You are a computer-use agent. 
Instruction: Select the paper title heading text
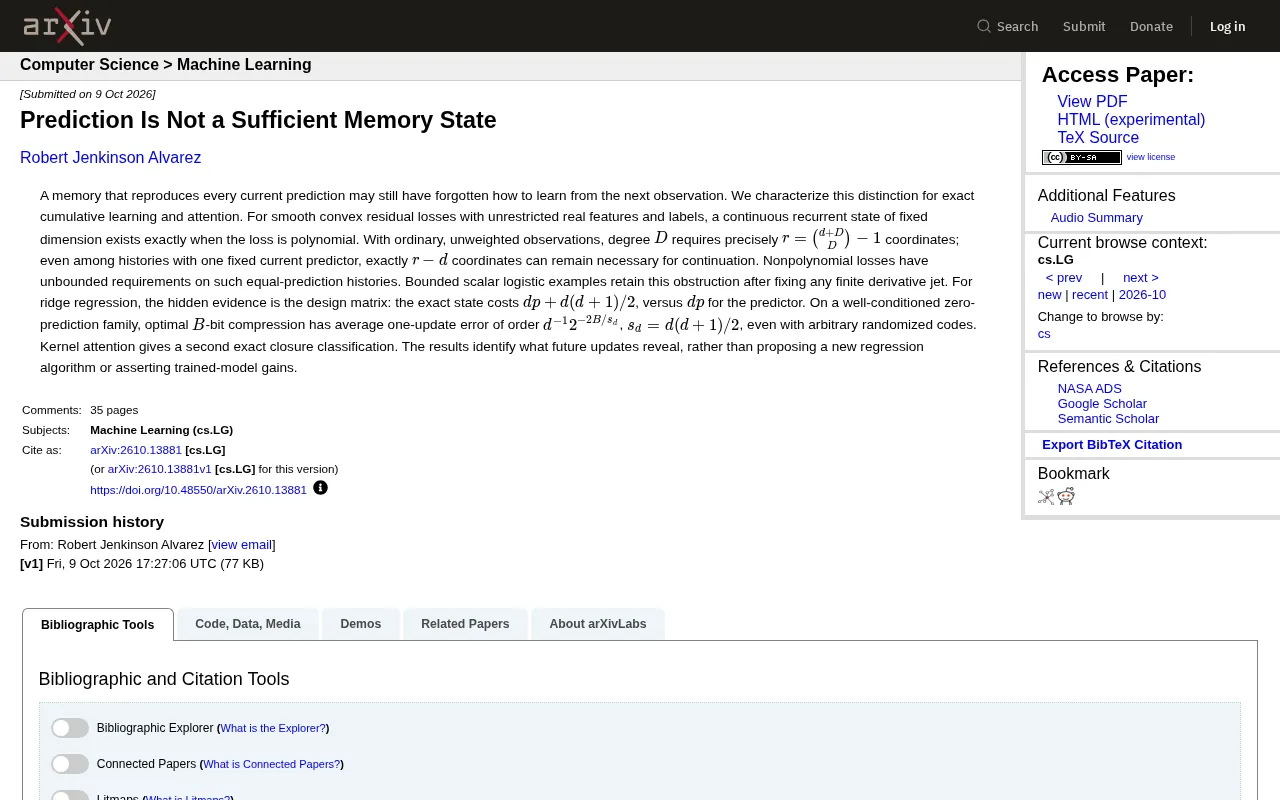point(258,120)
